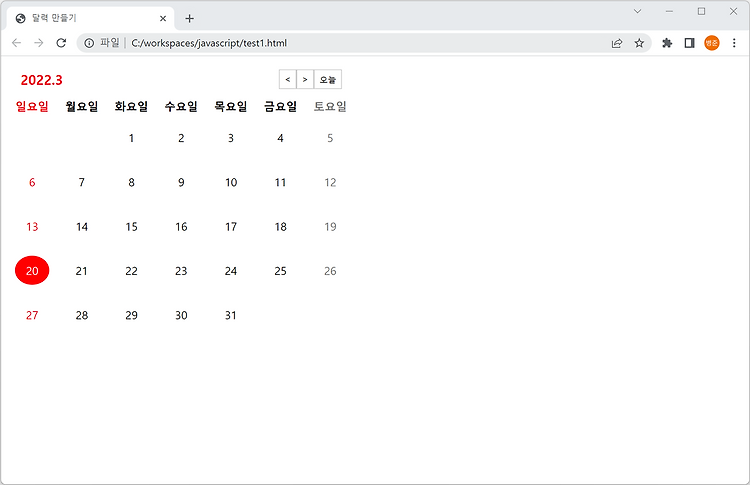Image resolution: width=750 pixels, height=485 pixels.
Task: Minimize the Chrome window
Action: pyautogui.click(x=669, y=11)
